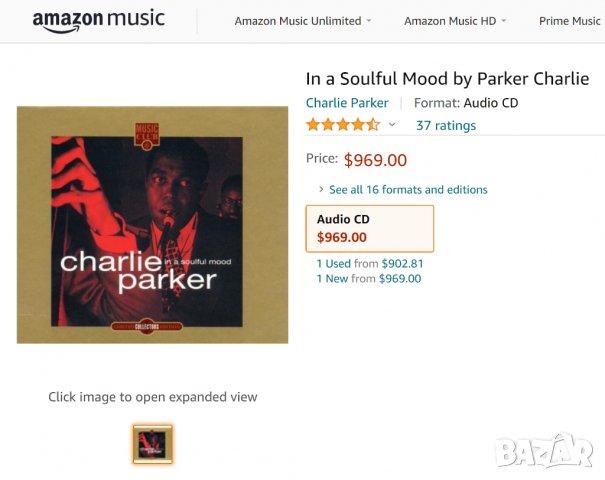605x480 pixels.
Task: Click the In a Soulful Mood product title
Action: coord(447,79)
